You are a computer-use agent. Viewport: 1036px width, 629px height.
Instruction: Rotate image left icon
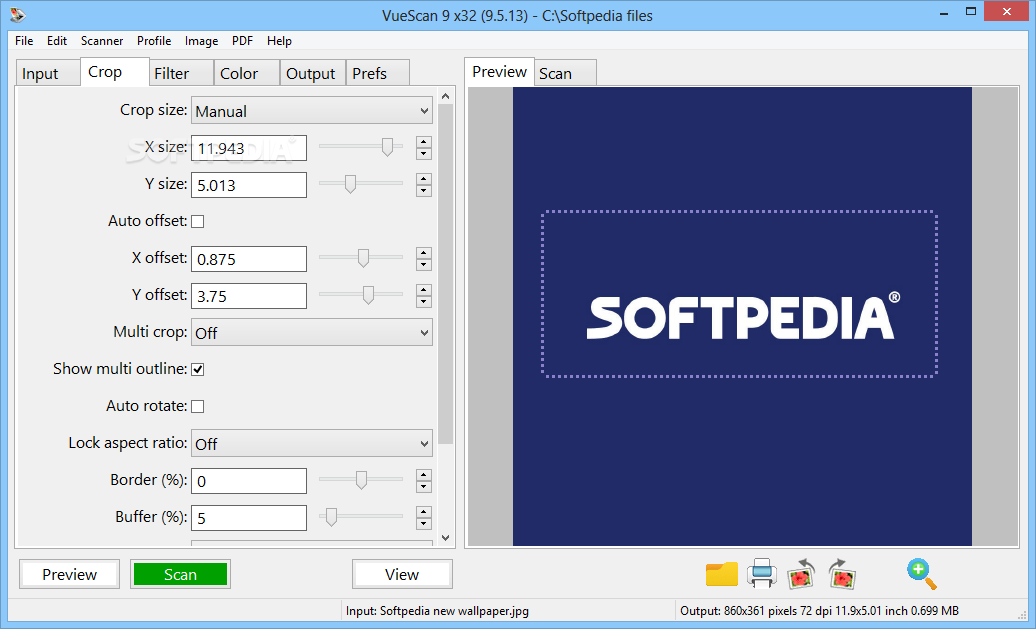(801, 574)
